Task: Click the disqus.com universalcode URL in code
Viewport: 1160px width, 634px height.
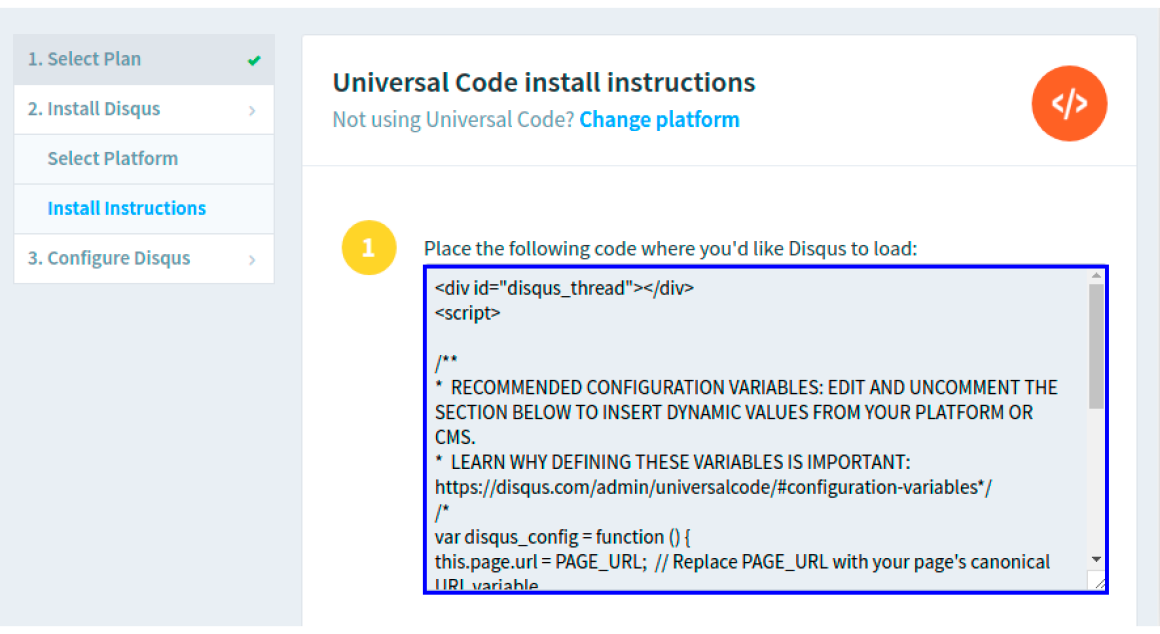Action: tap(713, 488)
